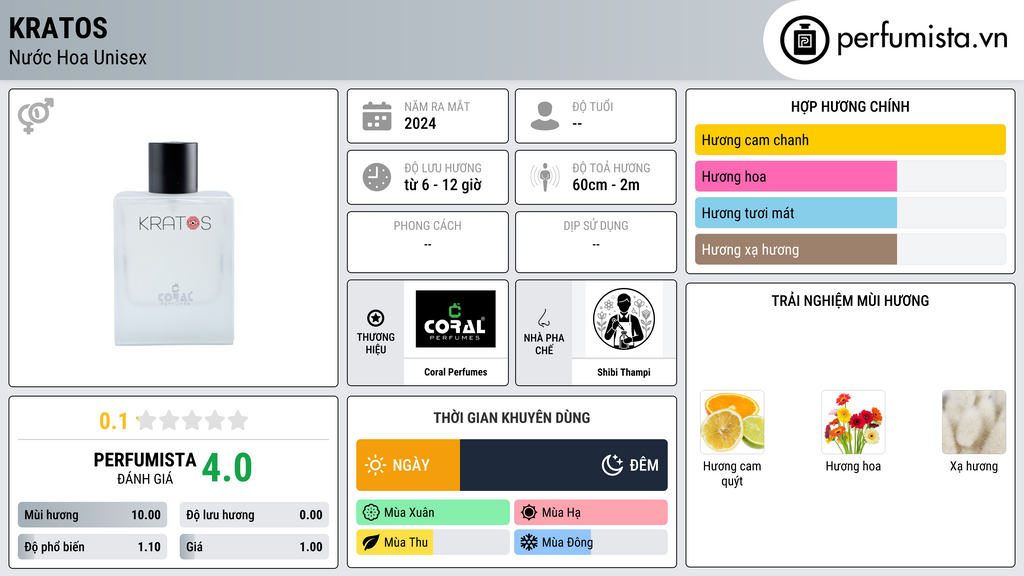Click the unisex gender symbol icon
Viewport: 1024px width, 576px height.
[x=35, y=116]
